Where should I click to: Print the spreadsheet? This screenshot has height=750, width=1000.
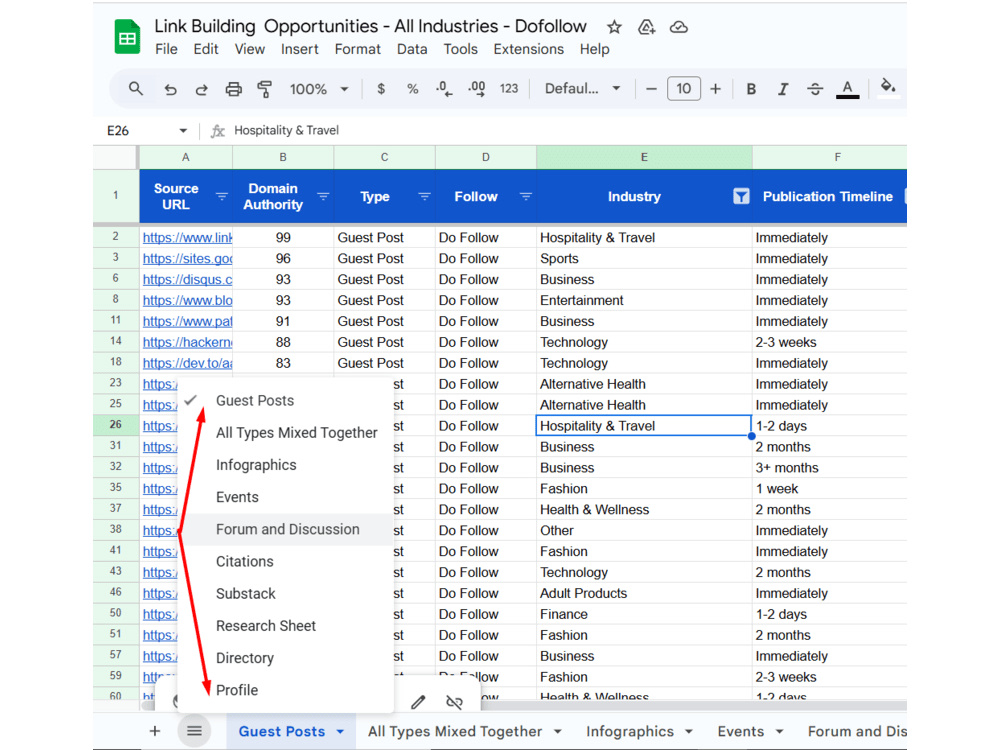[x=233, y=89]
